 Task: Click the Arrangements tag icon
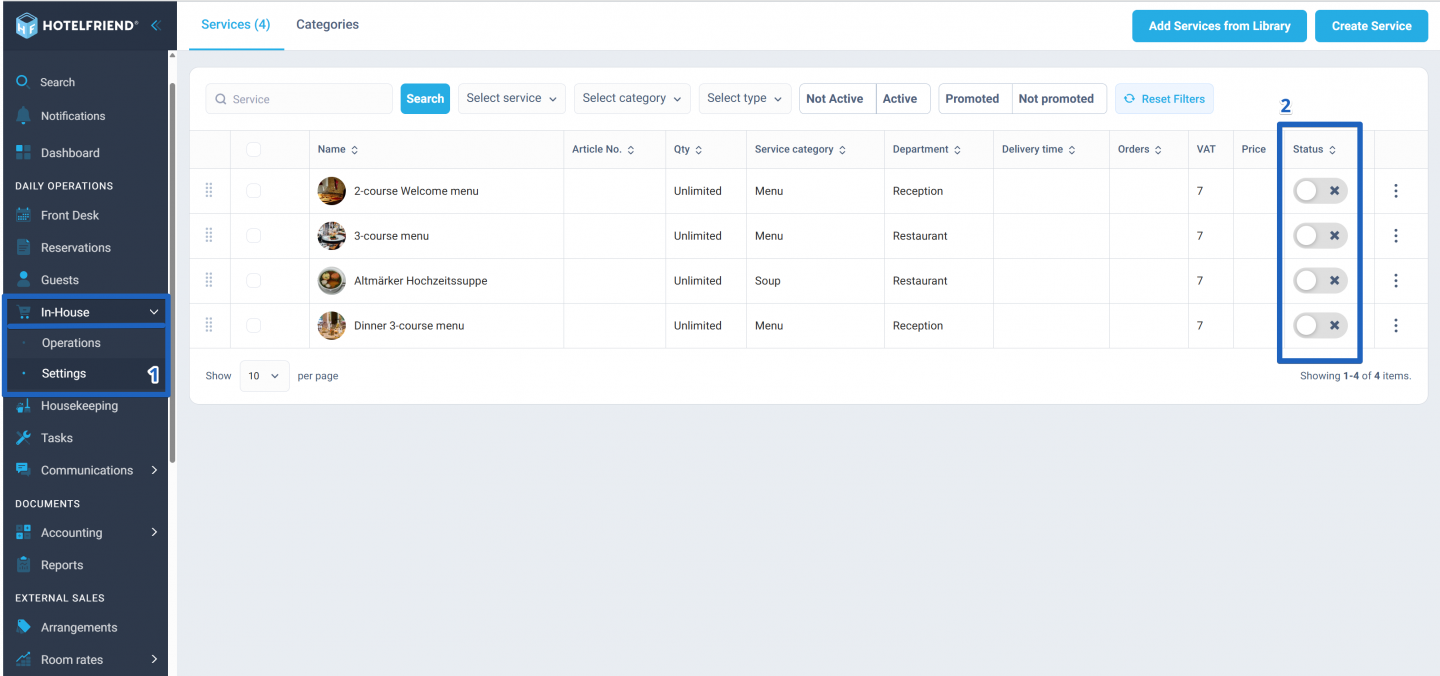point(23,627)
